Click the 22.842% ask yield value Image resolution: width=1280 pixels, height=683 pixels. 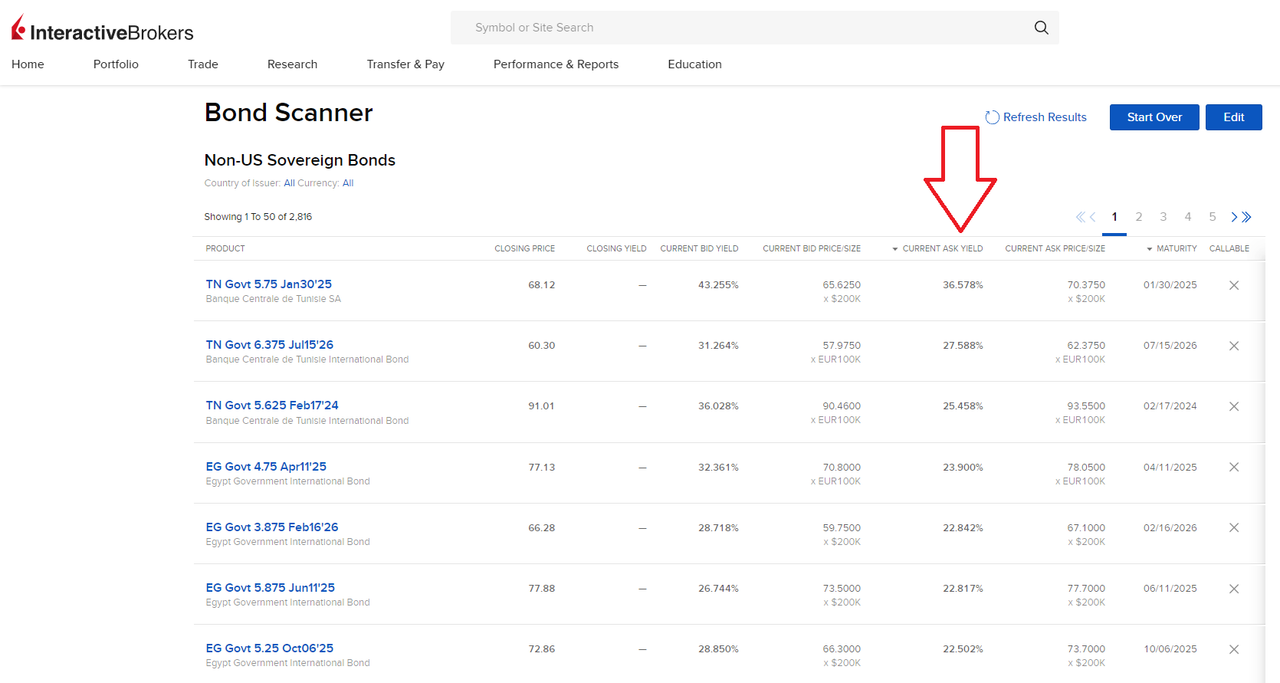pyautogui.click(x=963, y=528)
